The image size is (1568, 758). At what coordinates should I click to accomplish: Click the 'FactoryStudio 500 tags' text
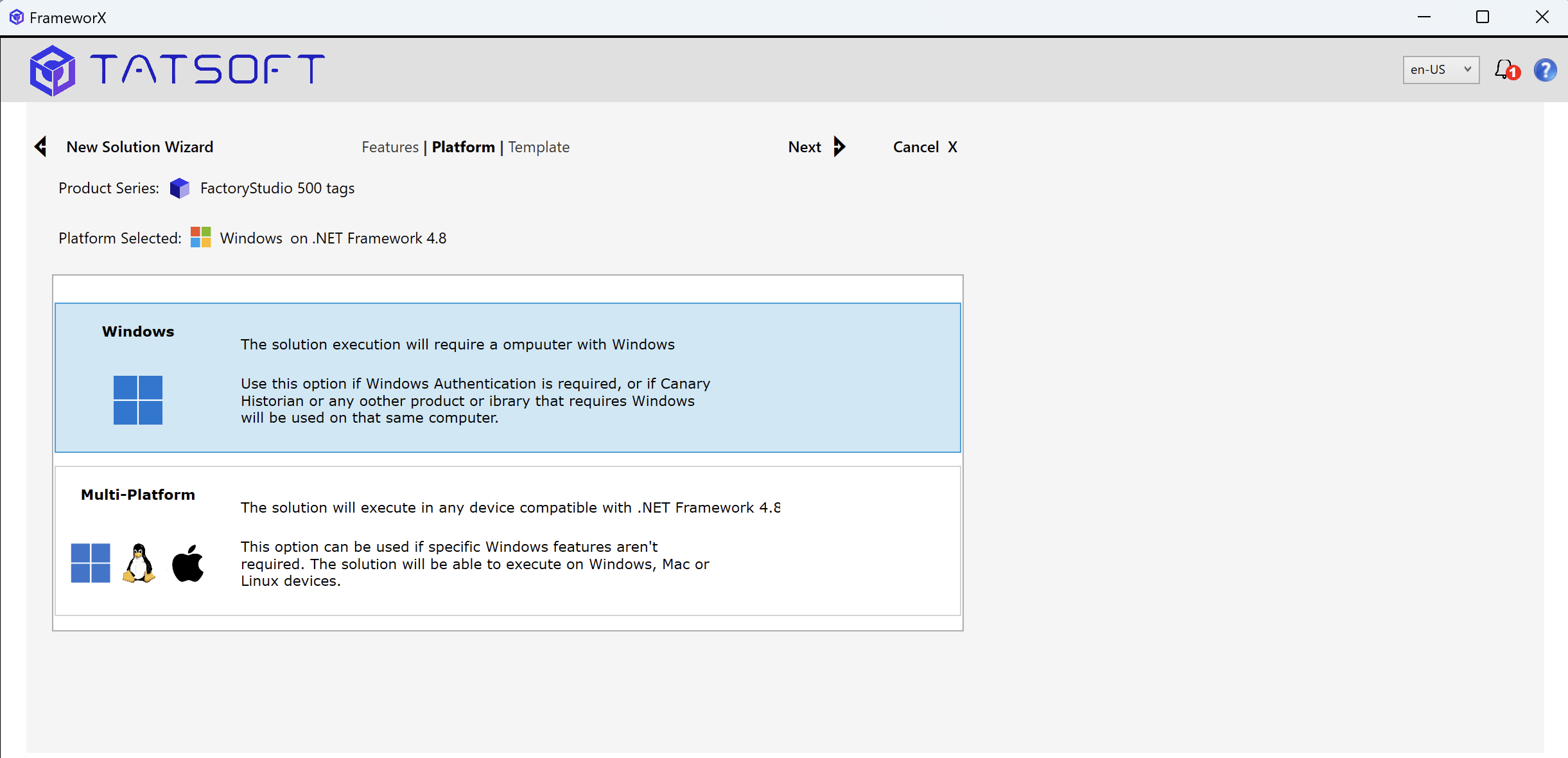277,188
